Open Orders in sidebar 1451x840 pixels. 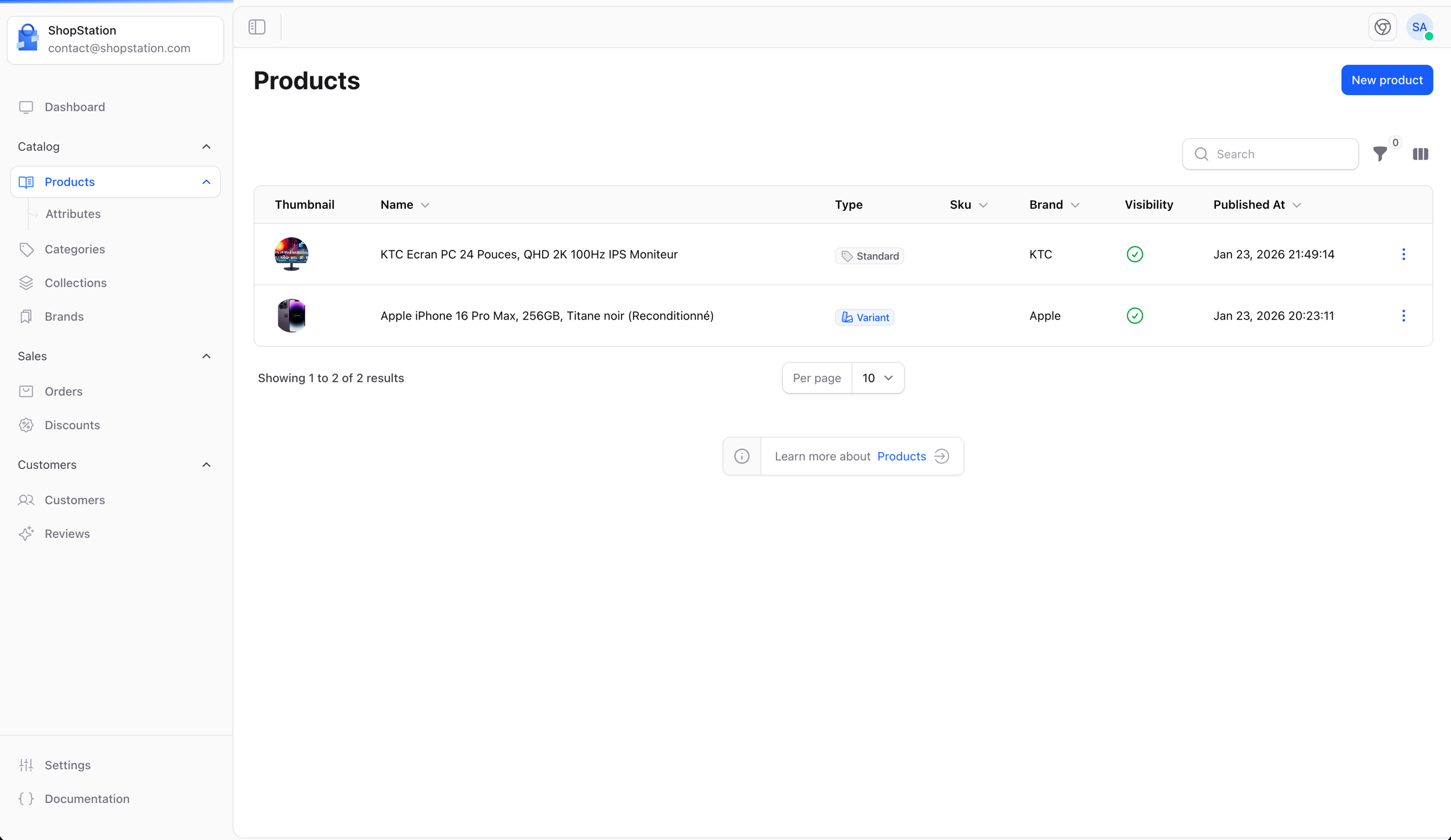[x=115, y=391]
